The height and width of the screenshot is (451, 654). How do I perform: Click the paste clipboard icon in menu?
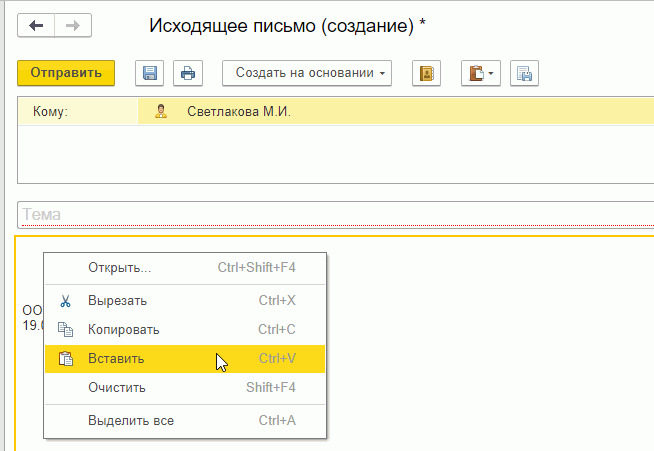click(x=65, y=359)
